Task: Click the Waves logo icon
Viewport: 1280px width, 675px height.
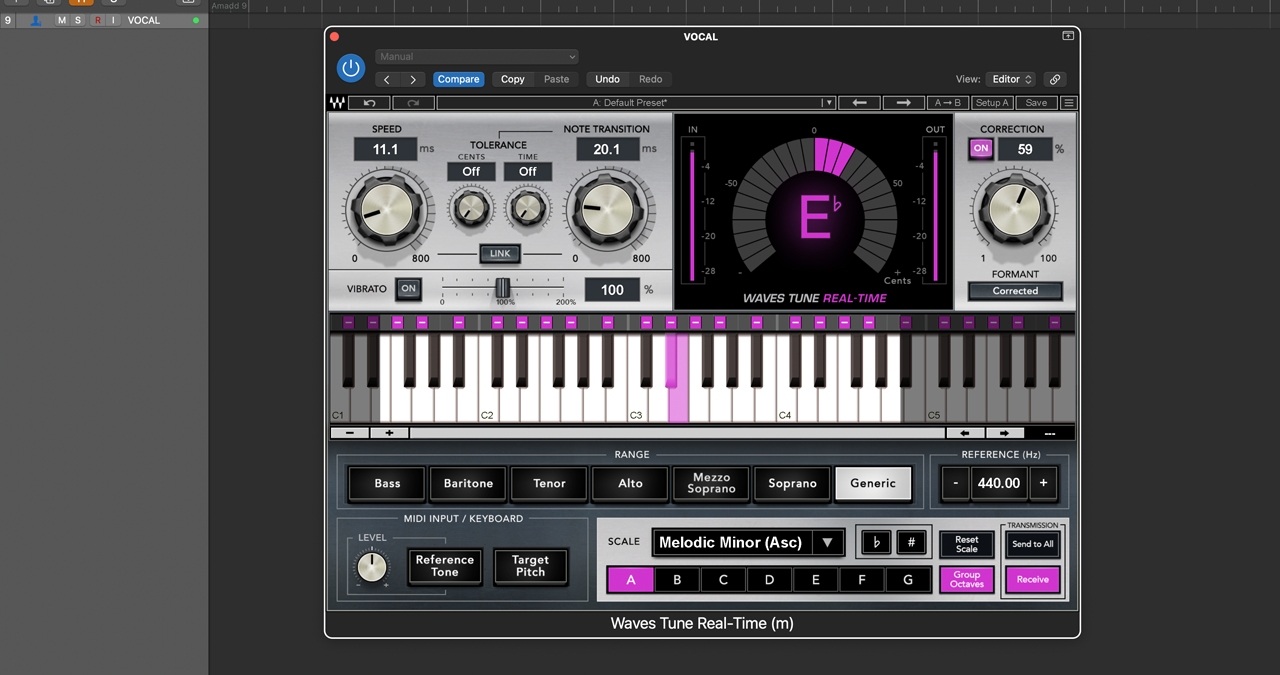Action: point(338,103)
